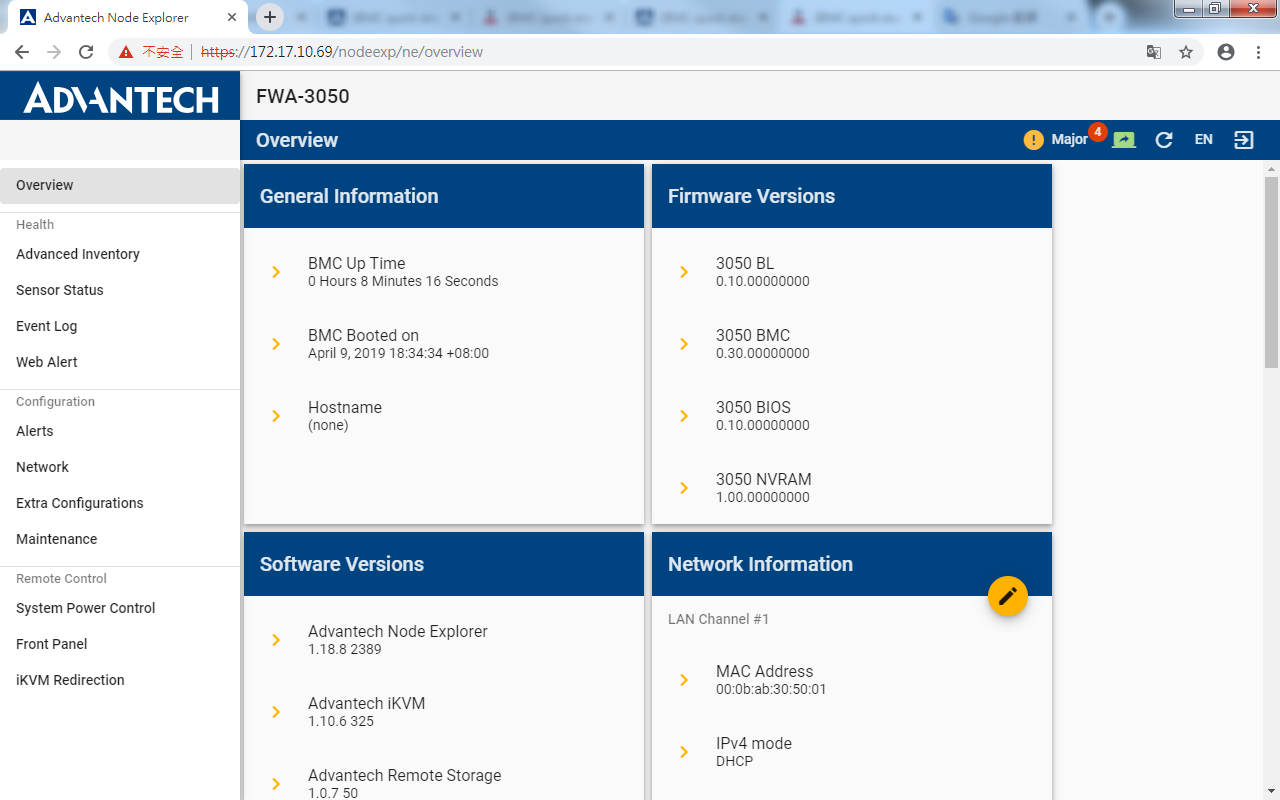Viewport: 1280px width, 800px height.
Task: Expand the 3050 BMC firmware chevron
Action: 684,344
